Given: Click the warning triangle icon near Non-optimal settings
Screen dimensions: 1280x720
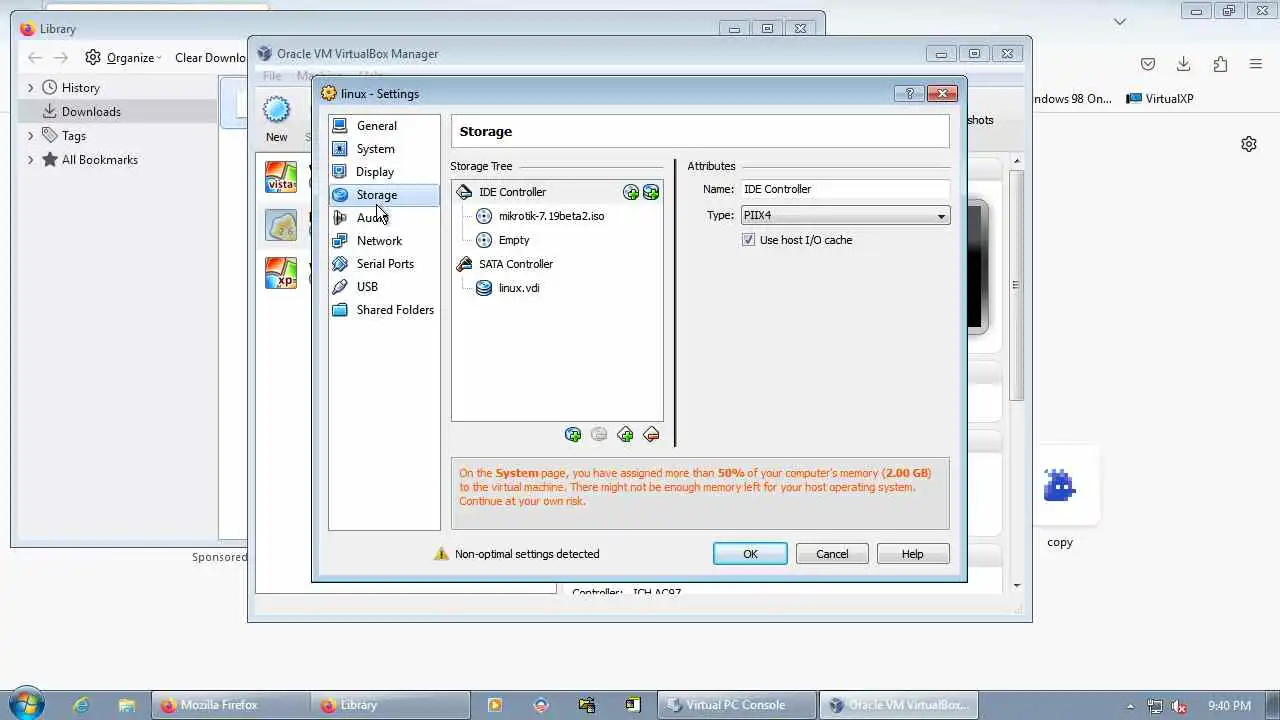Looking at the screenshot, I should coord(441,554).
